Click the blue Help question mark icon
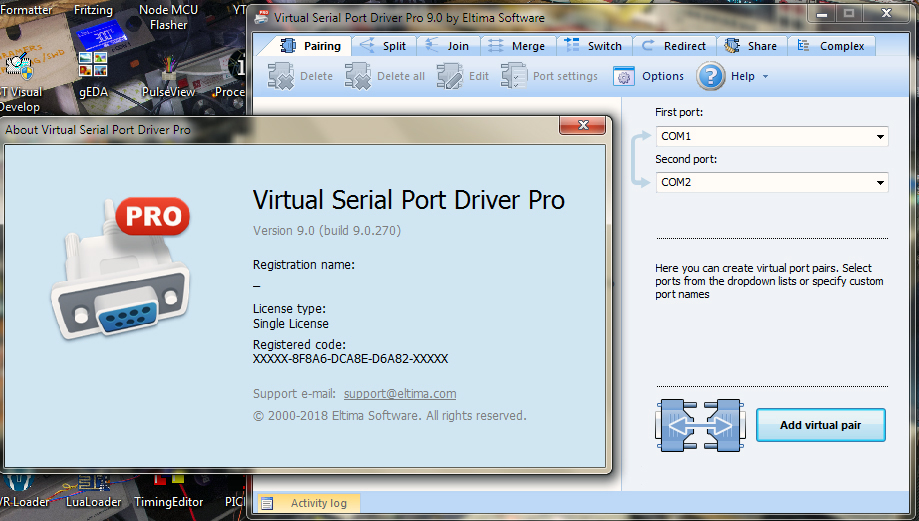 coord(710,76)
